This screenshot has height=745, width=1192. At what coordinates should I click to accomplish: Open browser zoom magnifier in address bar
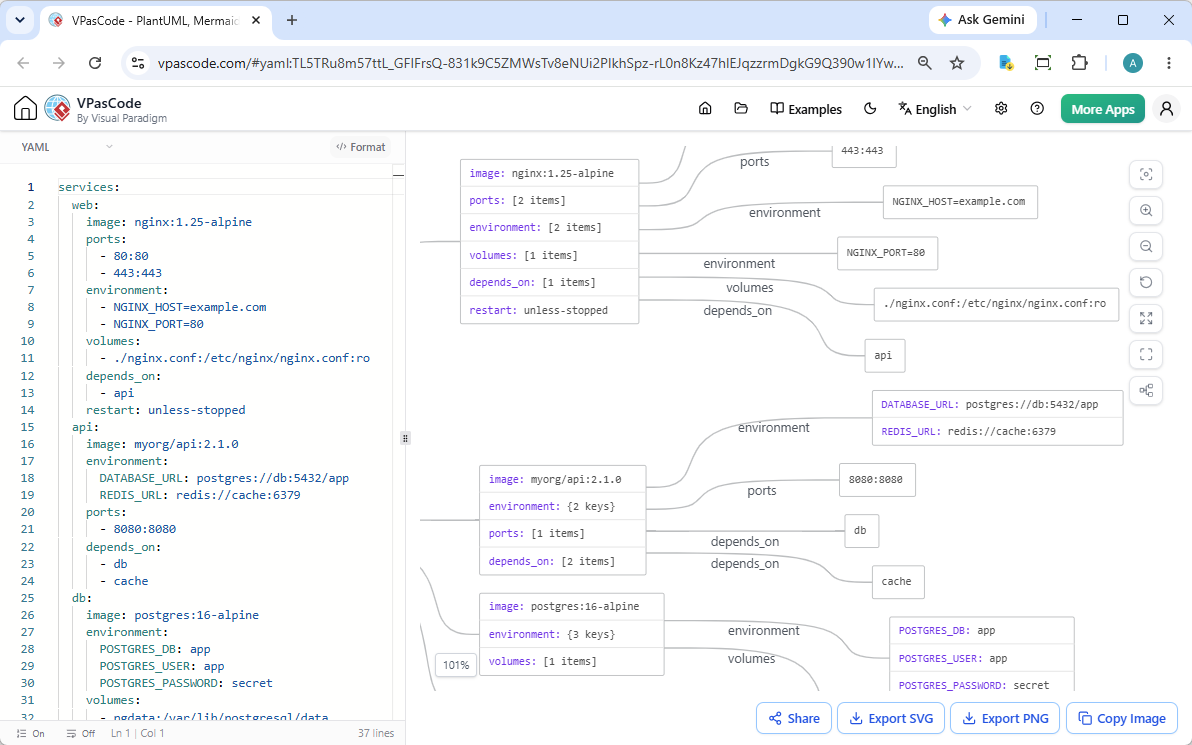924,63
